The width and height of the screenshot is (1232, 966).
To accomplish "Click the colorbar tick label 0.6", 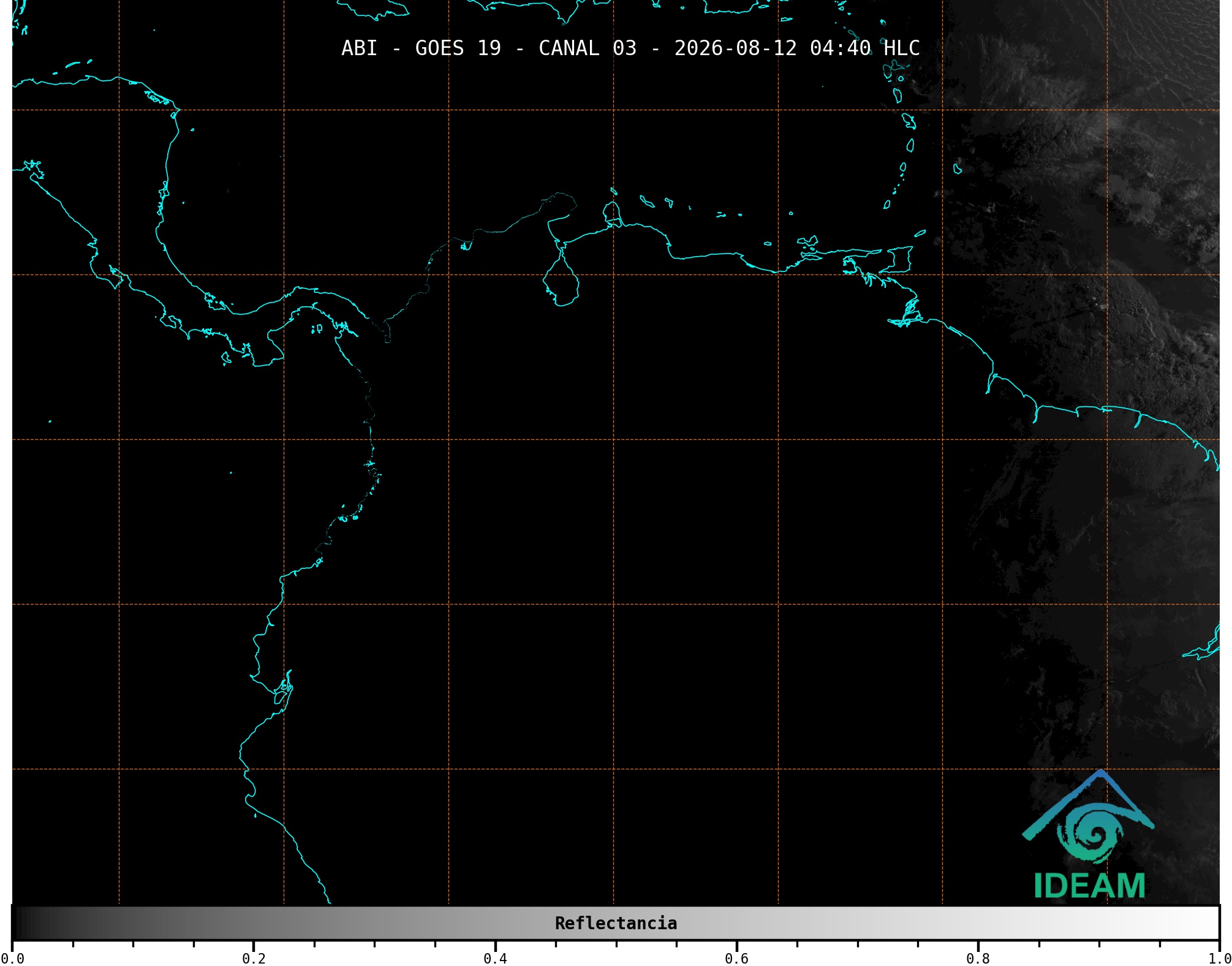I will (736, 959).
